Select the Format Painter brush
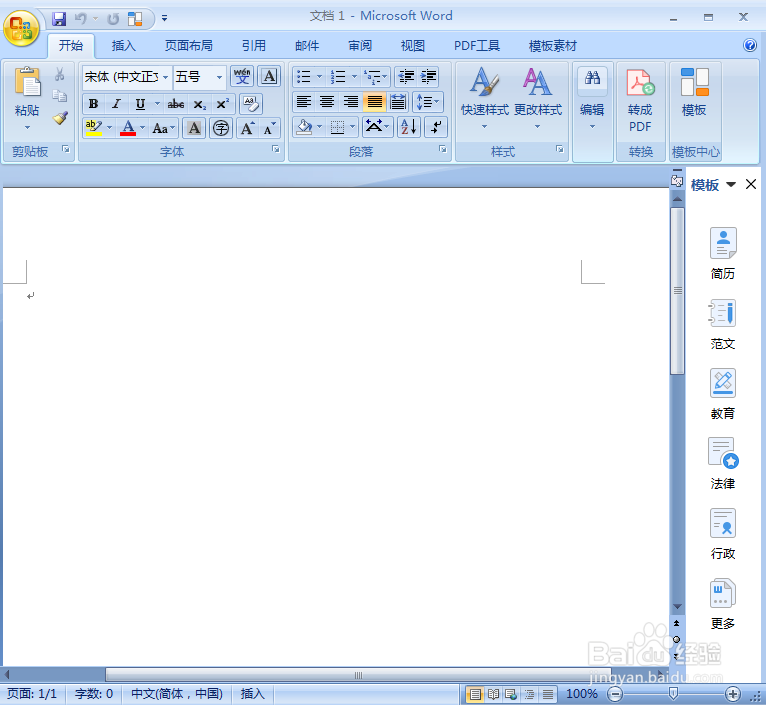766x705 pixels. coord(60,118)
